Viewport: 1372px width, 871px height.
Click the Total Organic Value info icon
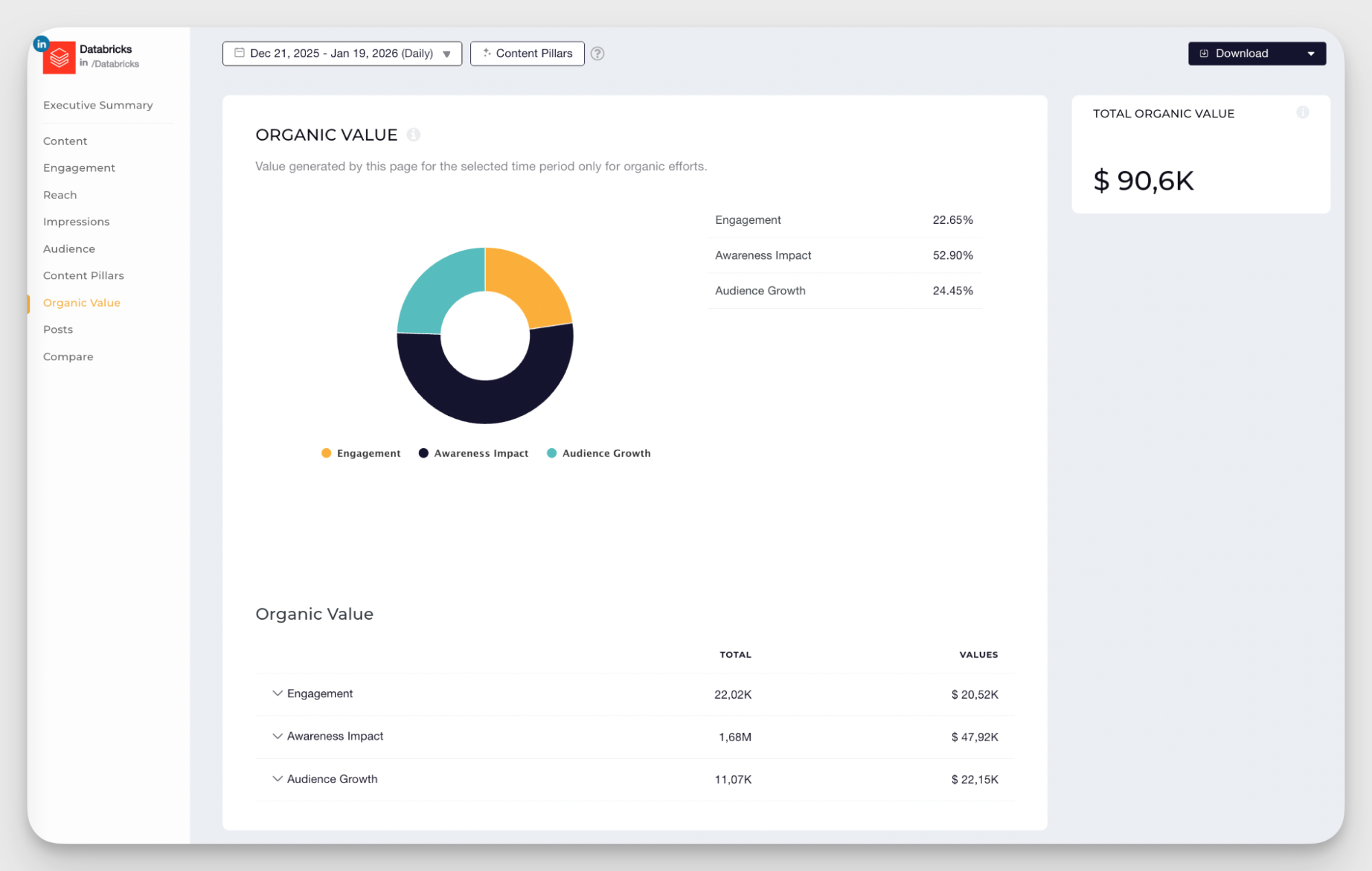click(x=1303, y=113)
